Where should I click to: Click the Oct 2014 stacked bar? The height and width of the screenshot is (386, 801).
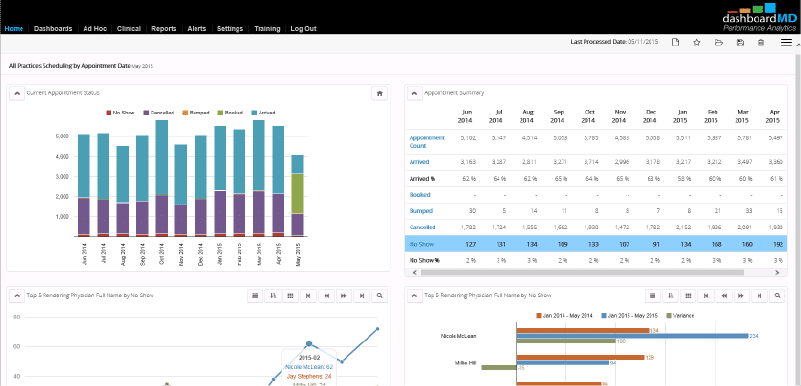(x=161, y=178)
